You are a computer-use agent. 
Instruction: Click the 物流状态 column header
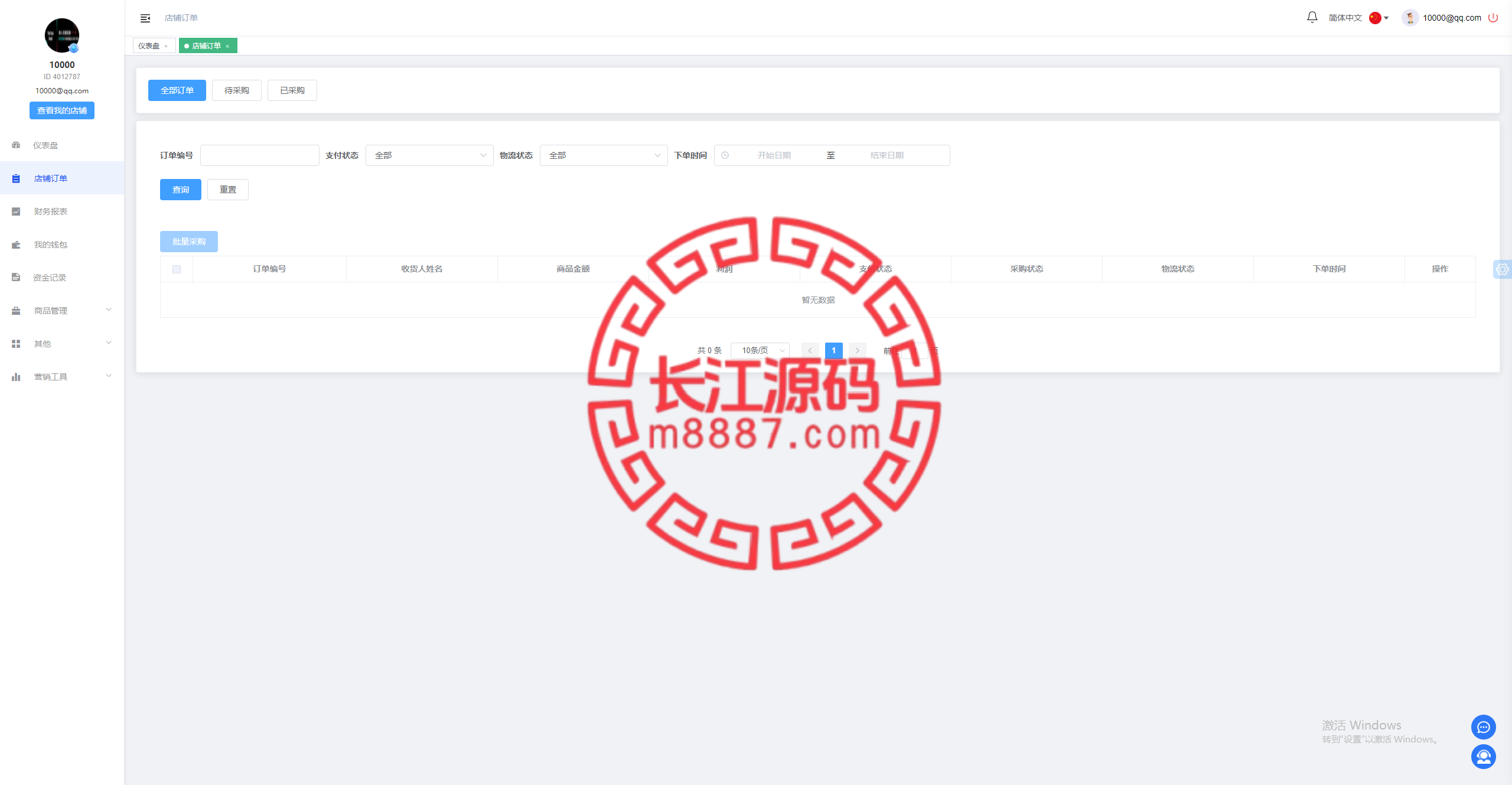point(1178,269)
